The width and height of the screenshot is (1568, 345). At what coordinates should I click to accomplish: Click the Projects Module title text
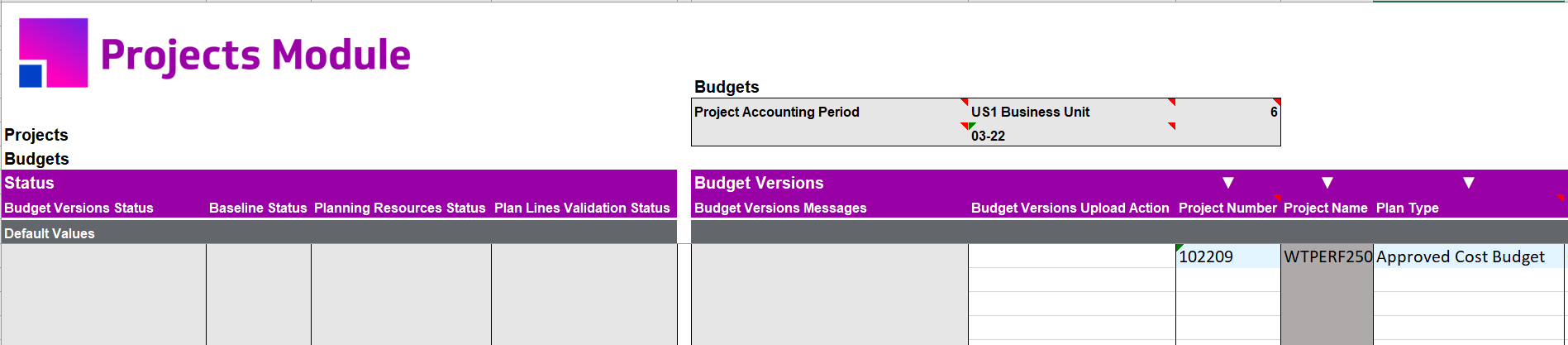pos(255,55)
